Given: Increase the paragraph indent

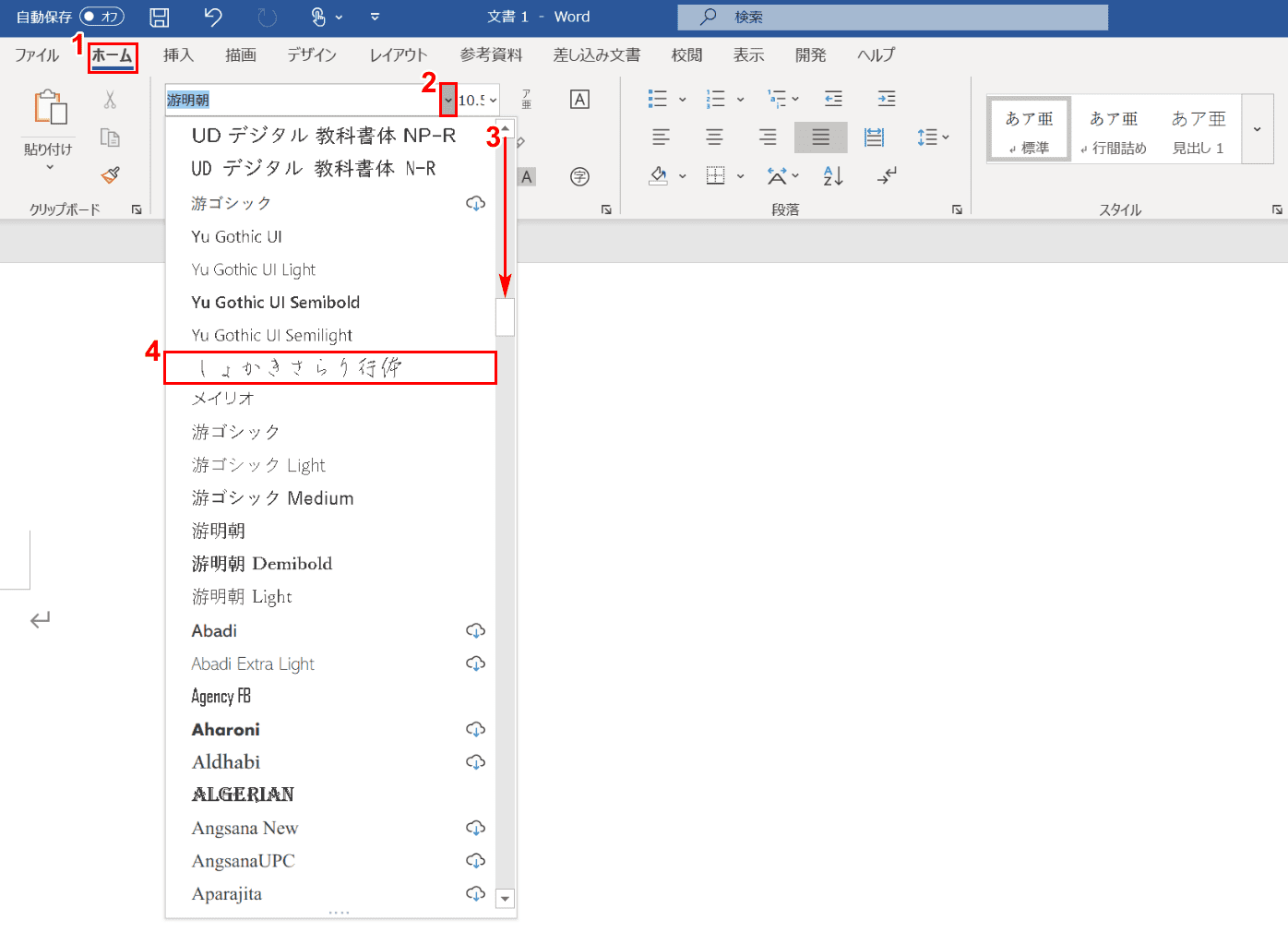Looking at the screenshot, I should (x=887, y=99).
